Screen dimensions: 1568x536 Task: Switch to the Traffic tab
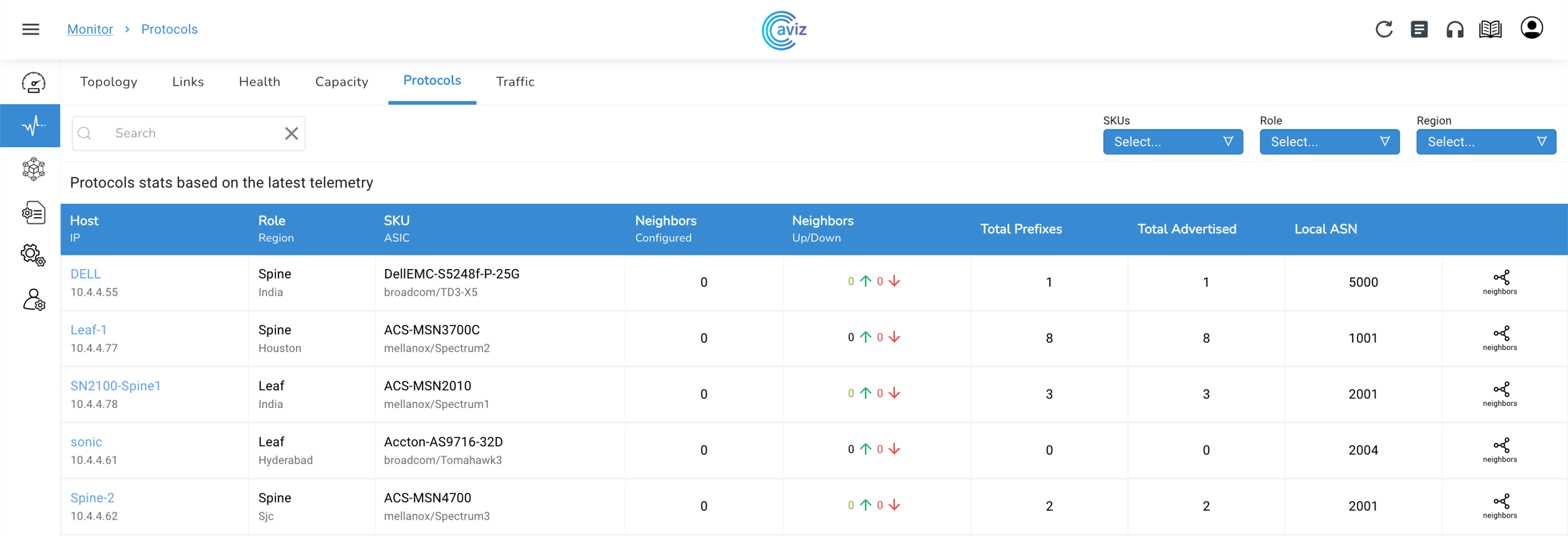[x=515, y=82]
